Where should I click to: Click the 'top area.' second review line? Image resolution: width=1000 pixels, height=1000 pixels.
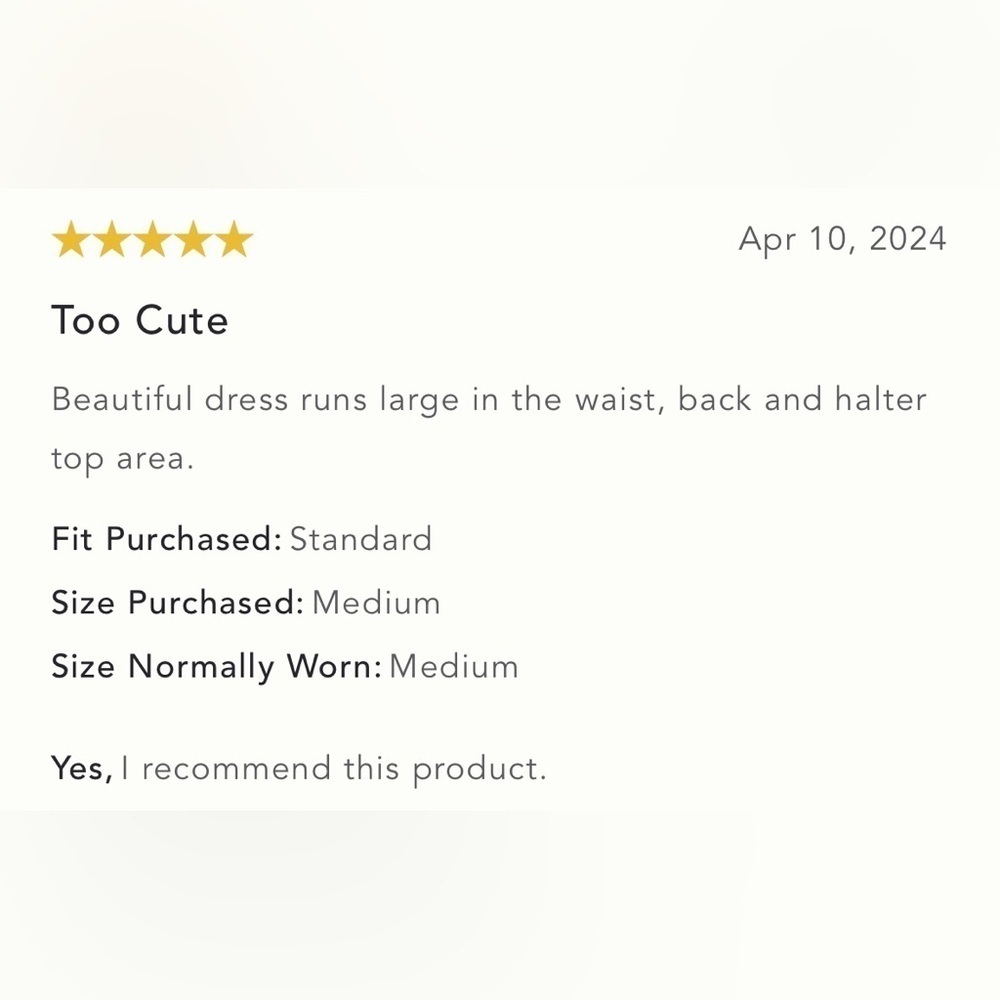point(122,459)
